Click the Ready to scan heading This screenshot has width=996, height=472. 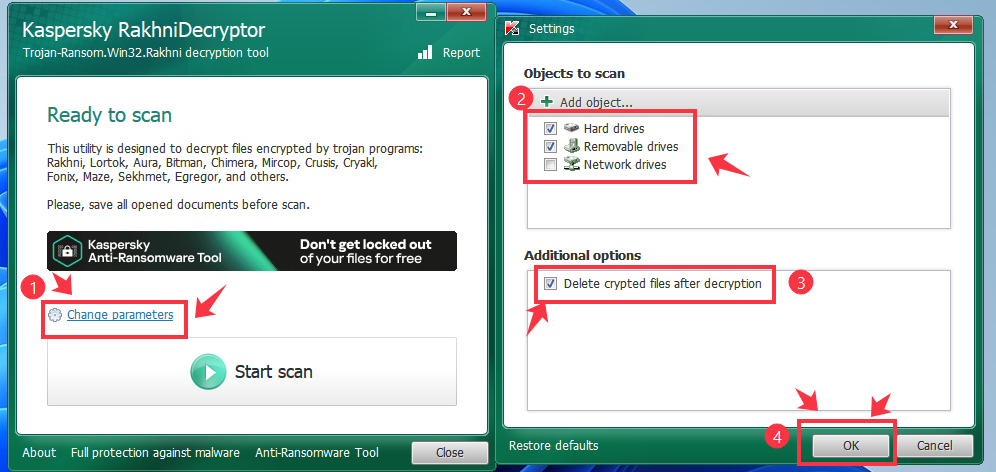click(109, 115)
